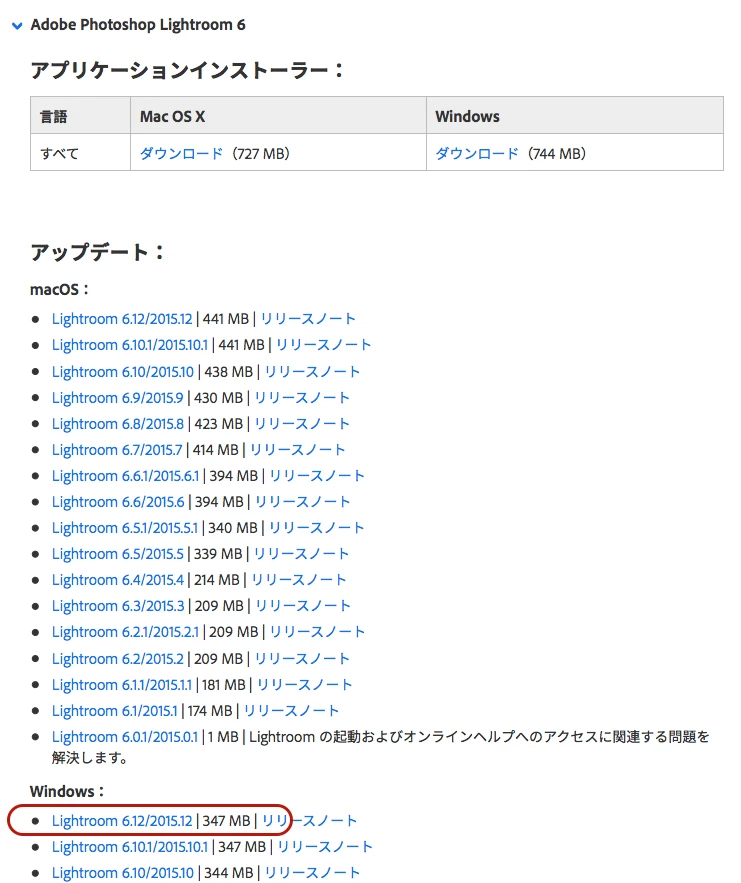Screen dimensions: 741x883
Task: Open Lightroom 6.9/2015.9 update link
Action: click(x=118, y=398)
